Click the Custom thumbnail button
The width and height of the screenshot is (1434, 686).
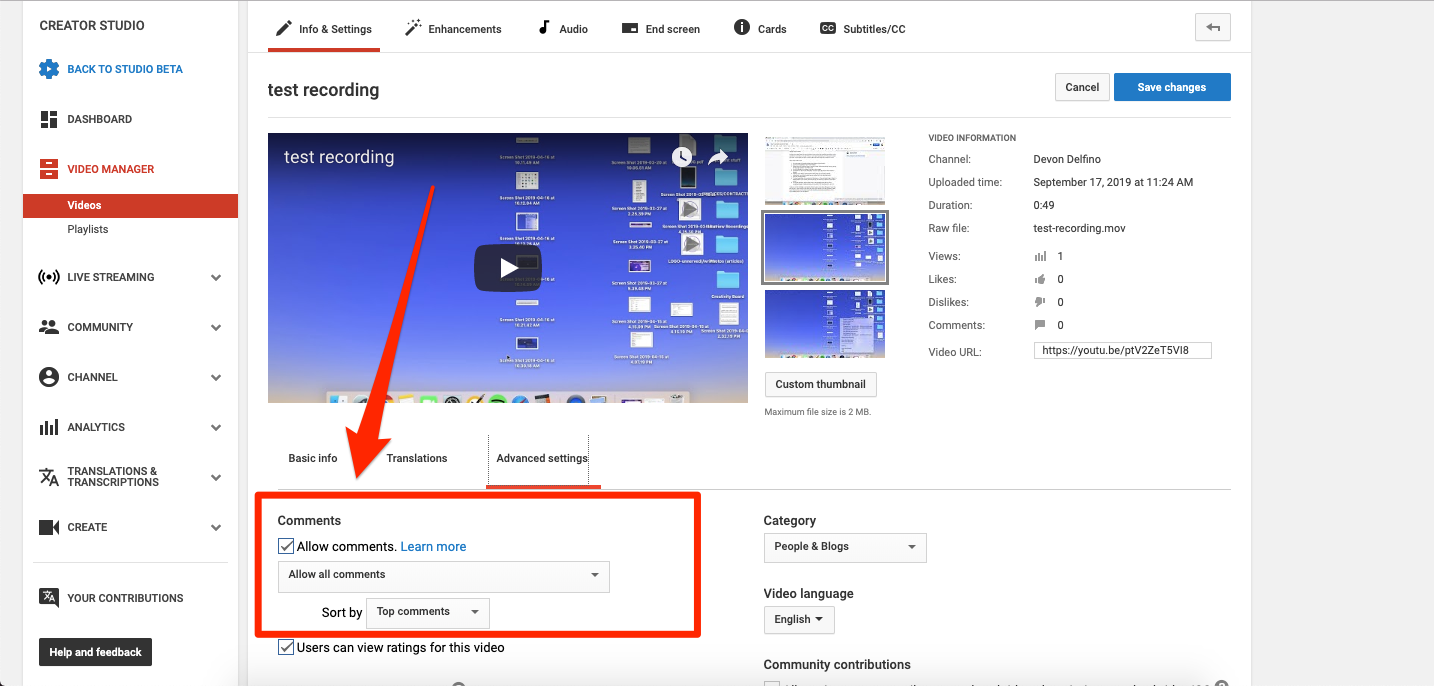tap(821, 384)
